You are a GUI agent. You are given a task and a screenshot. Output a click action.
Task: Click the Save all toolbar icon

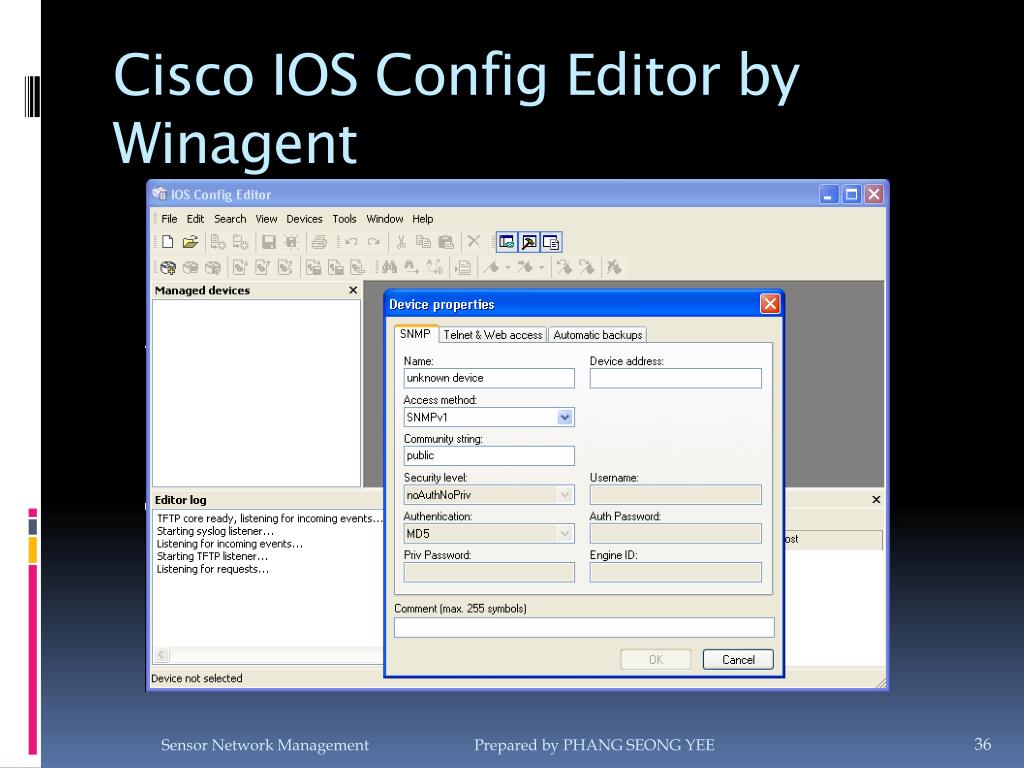(x=291, y=242)
